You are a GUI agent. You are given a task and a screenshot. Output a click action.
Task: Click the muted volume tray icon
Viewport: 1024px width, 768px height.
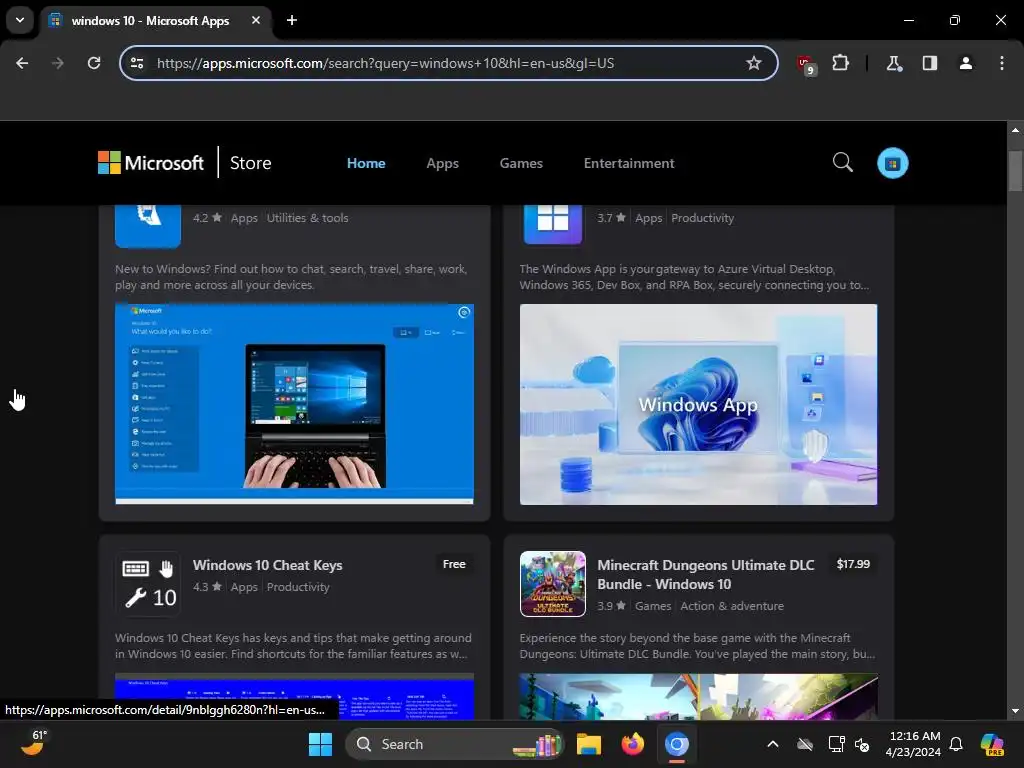(x=862, y=744)
